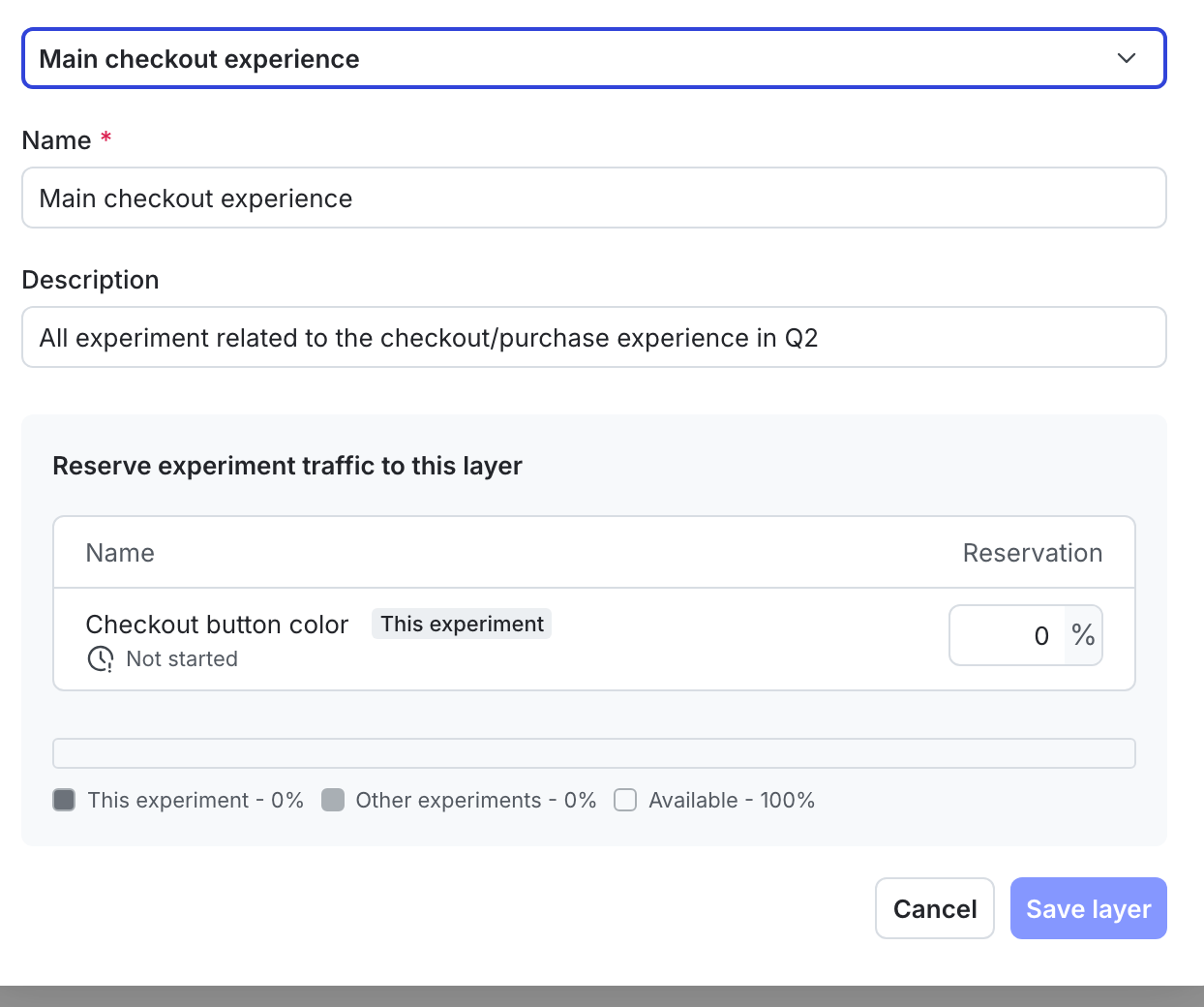The width and height of the screenshot is (1204, 1007).
Task: Open the layer selector dropdown chevron
Action: [1126, 58]
